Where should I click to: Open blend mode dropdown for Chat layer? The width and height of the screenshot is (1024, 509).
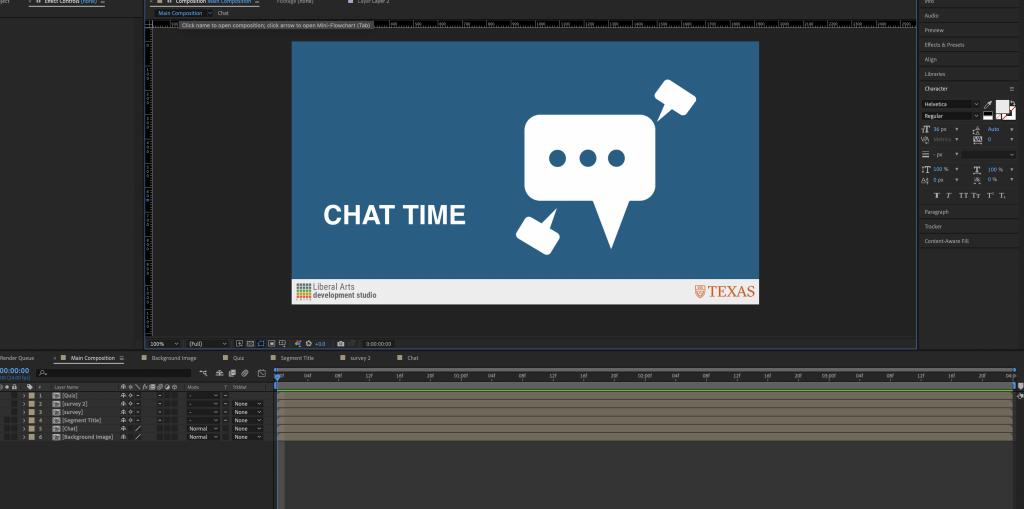coord(203,429)
